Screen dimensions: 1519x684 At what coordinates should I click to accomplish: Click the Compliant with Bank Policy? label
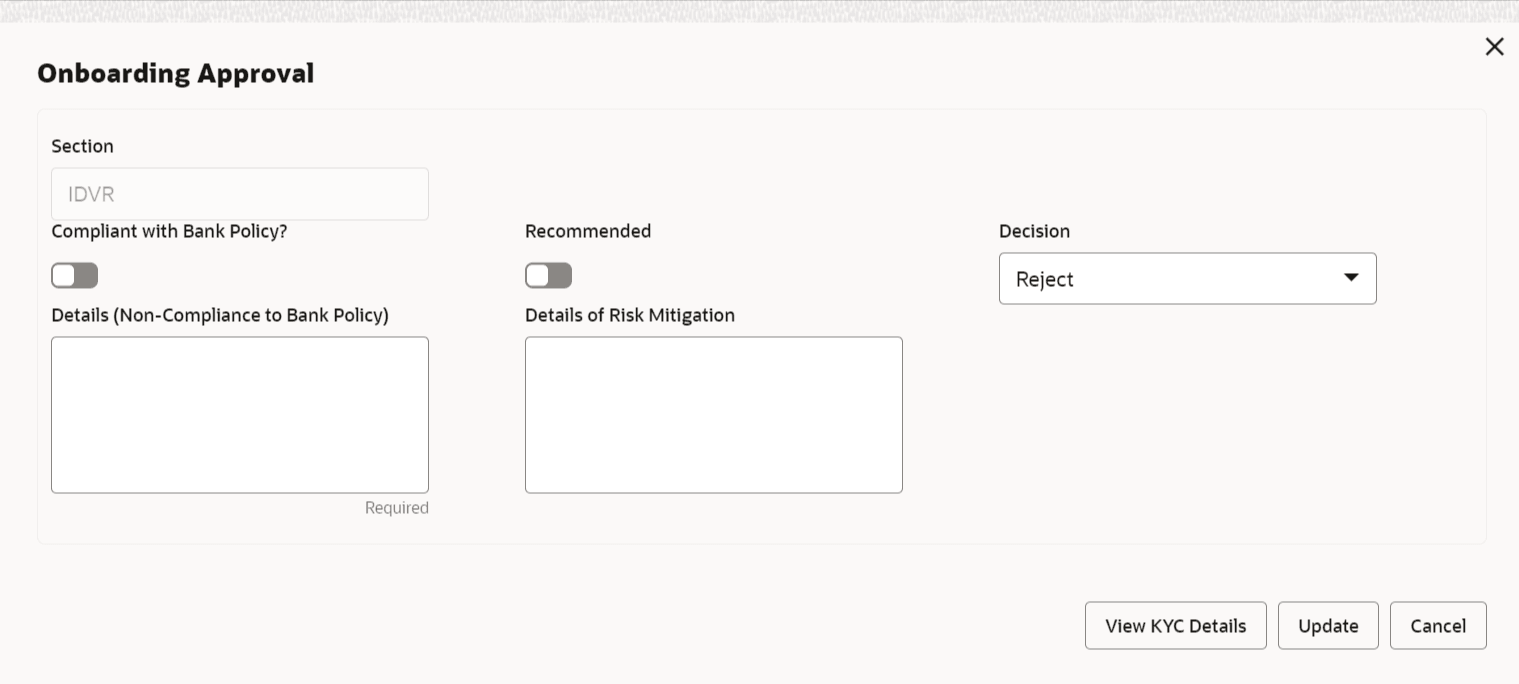click(x=169, y=231)
